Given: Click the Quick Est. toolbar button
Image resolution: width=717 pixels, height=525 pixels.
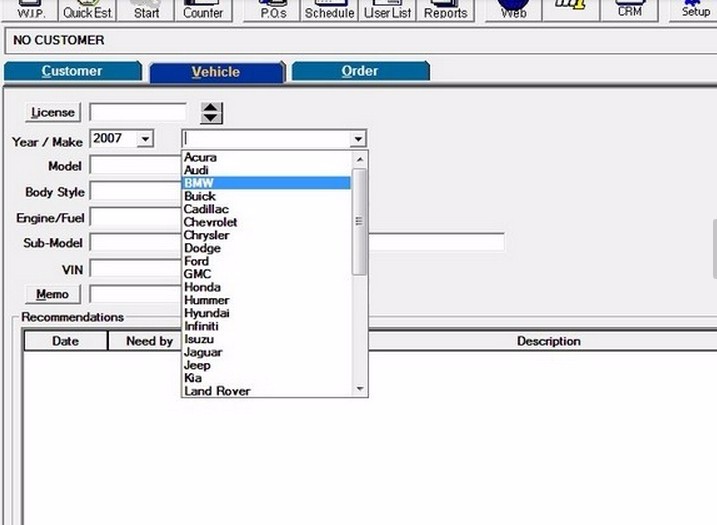Looking at the screenshot, I should tap(88, 10).
